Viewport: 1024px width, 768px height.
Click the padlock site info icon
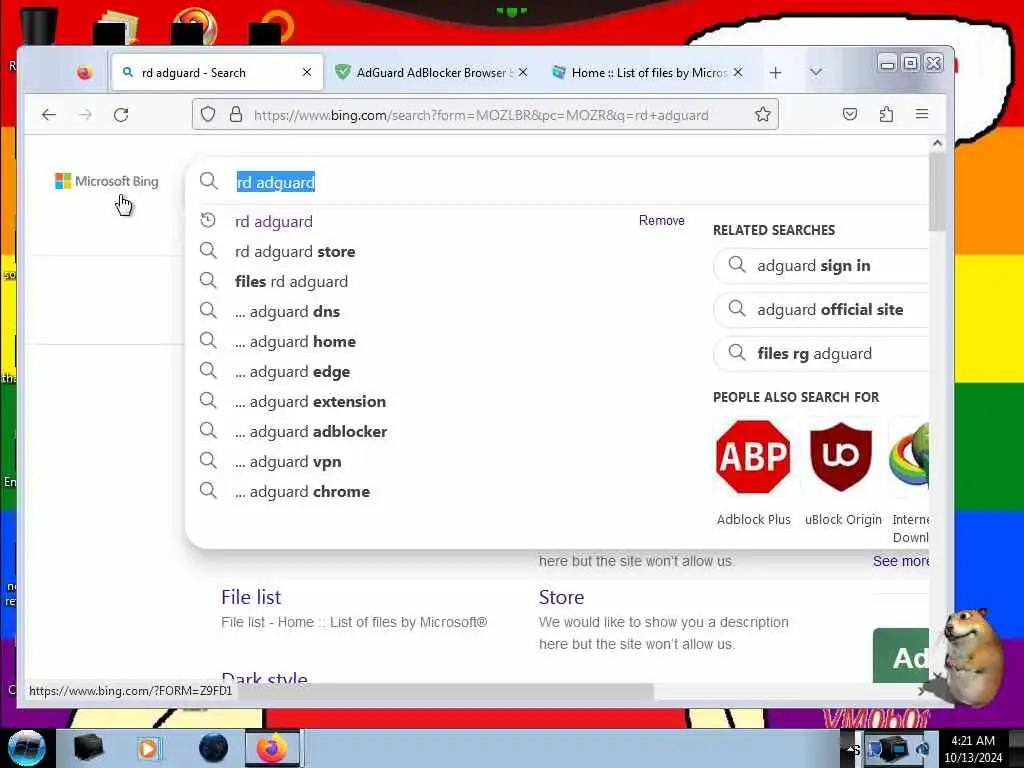click(x=236, y=114)
